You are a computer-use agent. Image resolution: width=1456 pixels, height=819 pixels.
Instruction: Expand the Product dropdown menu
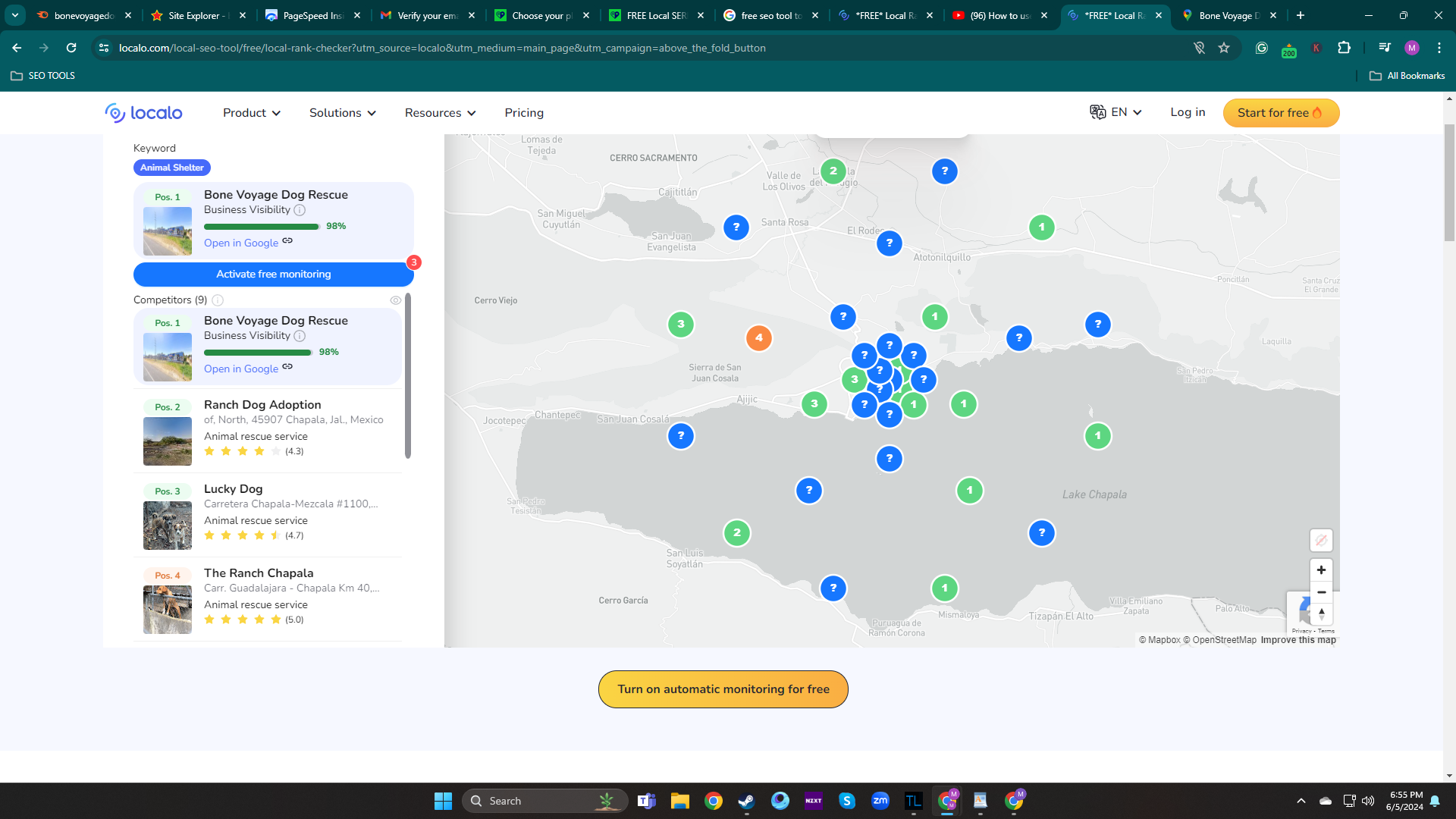(252, 113)
